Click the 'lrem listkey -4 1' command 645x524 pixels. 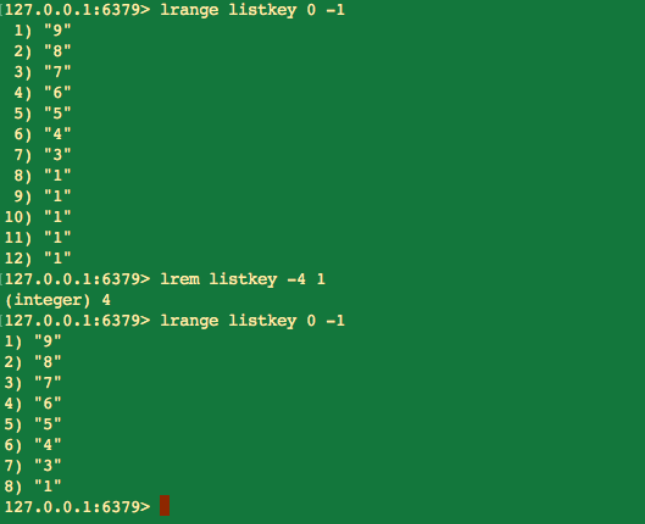pos(243,279)
